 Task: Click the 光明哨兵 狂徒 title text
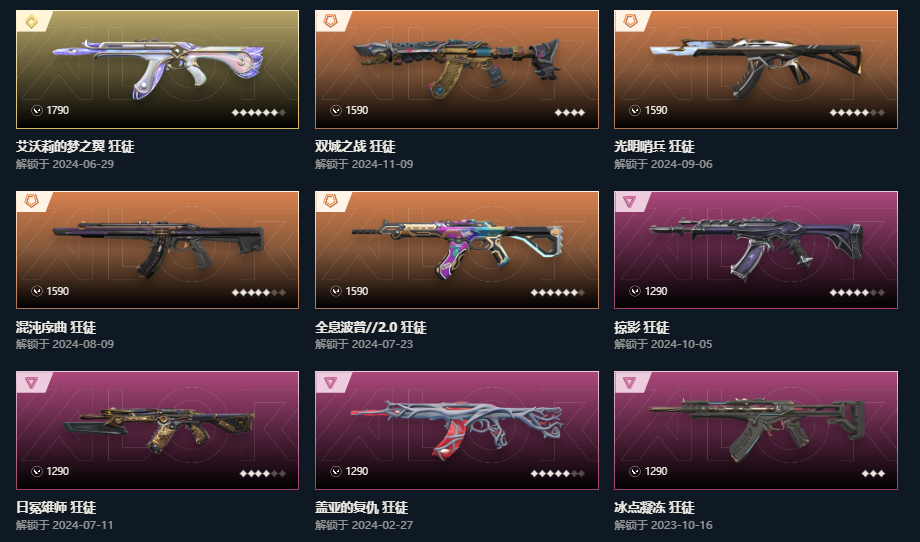click(654, 146)
